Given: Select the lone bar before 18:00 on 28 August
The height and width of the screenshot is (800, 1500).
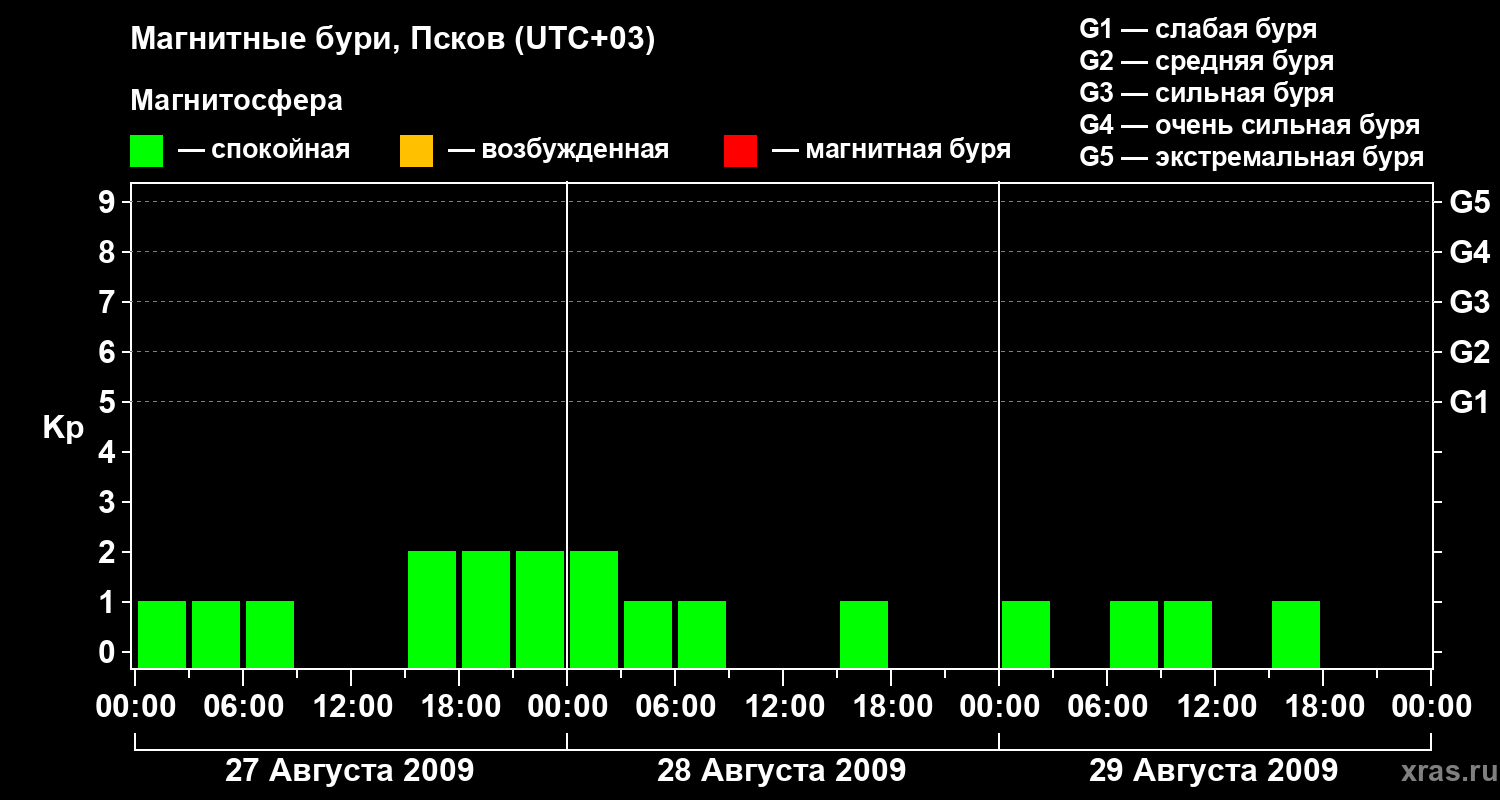Looking at the screenshot, I should pos(864,634).
